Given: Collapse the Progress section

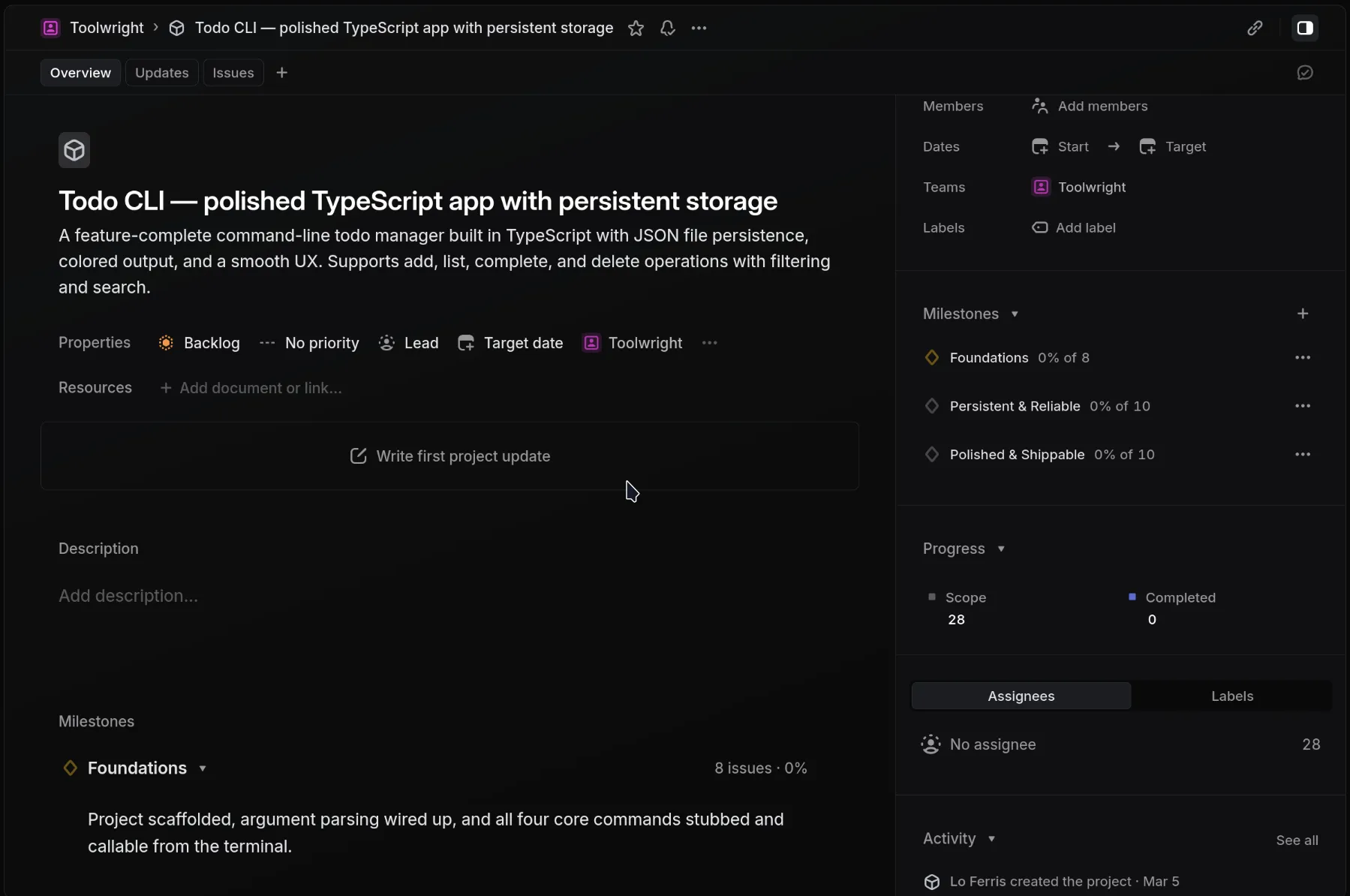Looking at the screenshot, I should click(x=1001, y=549).
